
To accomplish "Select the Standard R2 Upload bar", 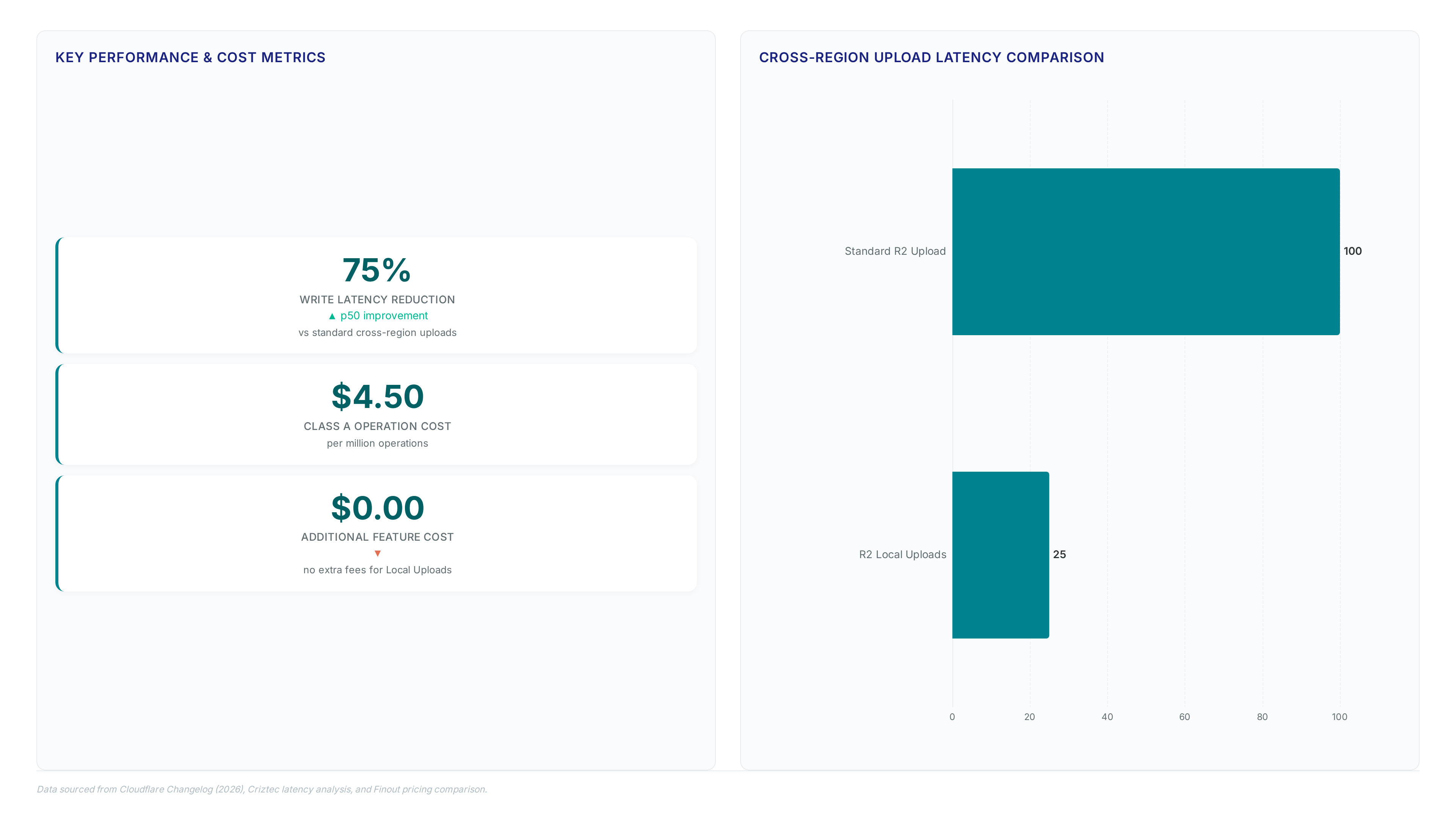I will [1146, 251].
